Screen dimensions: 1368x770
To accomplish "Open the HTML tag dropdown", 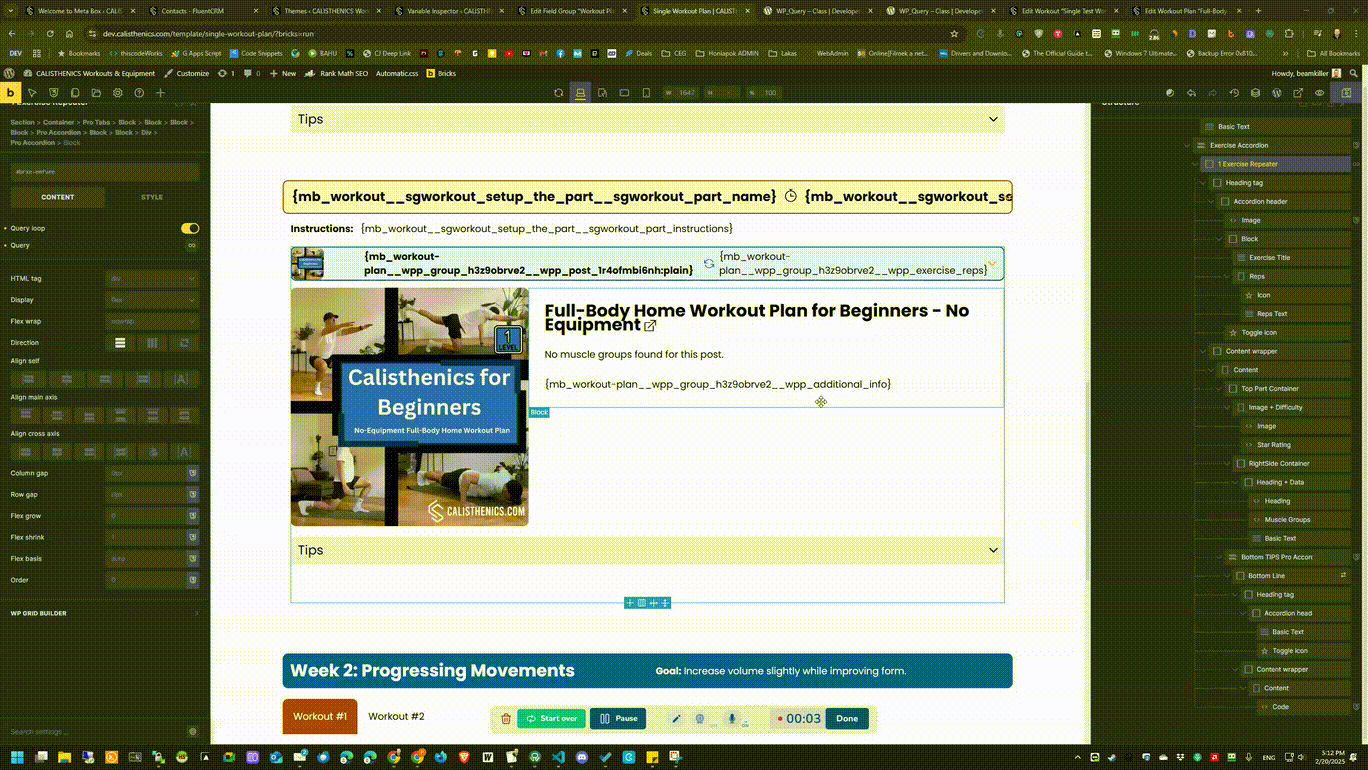I will coord(152,278).
